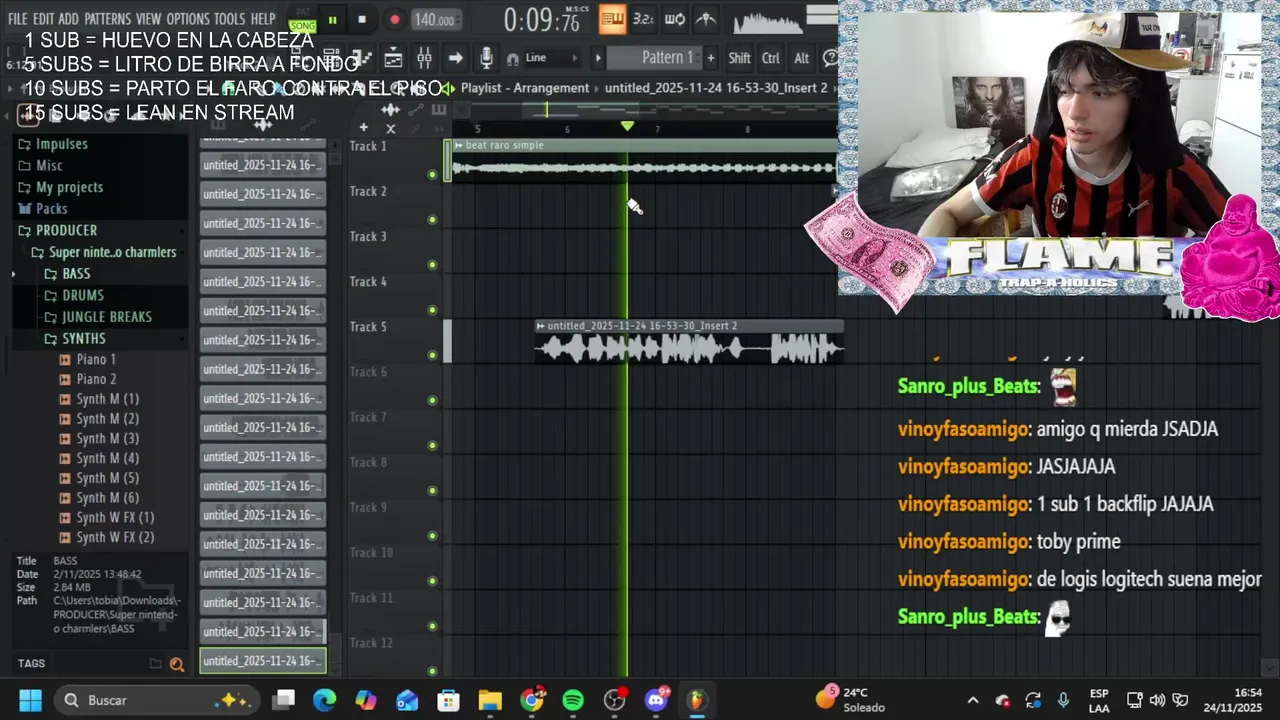Click the Windows Start button
Image resolution: width=1280 pixels, height=720 pixels.
pyautogui.click(x=30, y=700)
